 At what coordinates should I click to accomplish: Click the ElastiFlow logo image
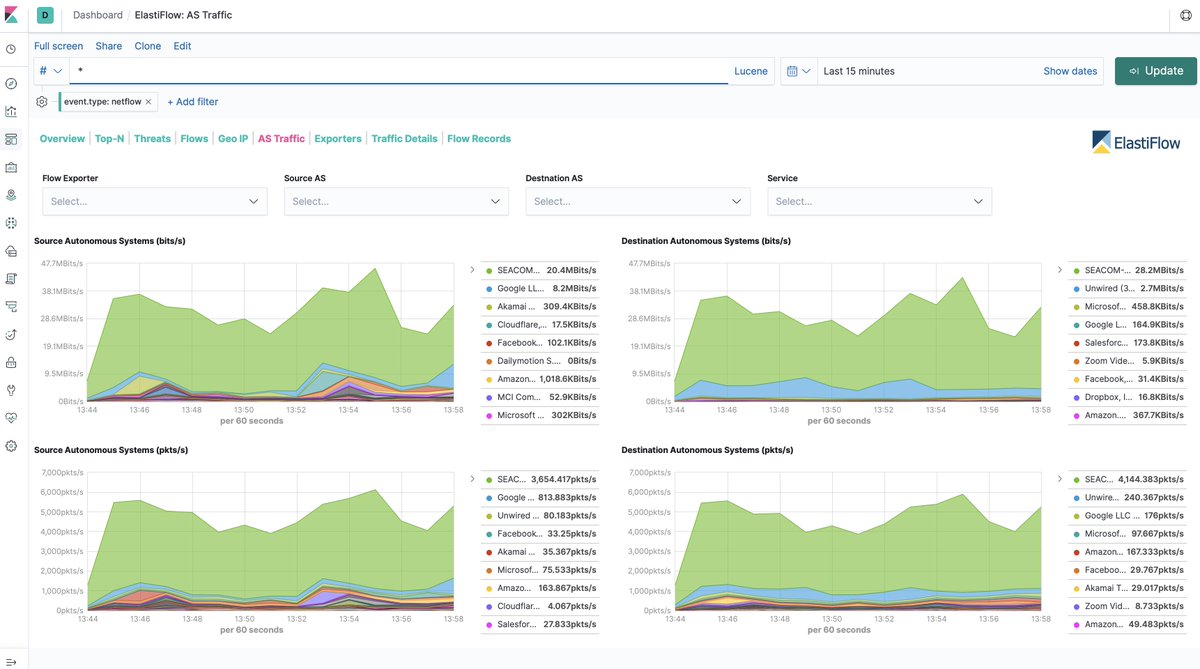point(1136,142)
